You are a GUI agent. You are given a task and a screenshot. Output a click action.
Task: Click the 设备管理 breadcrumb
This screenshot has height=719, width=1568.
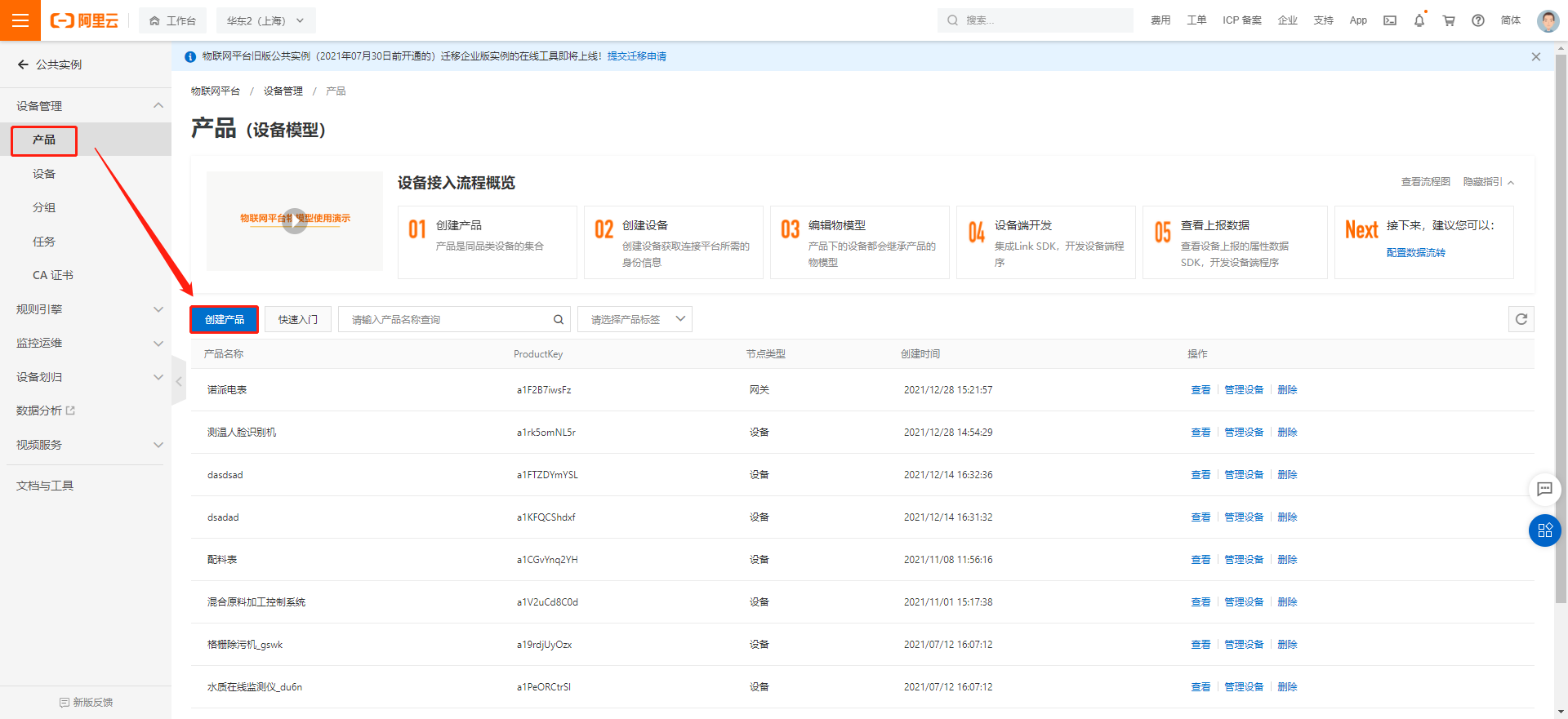(x=283, y=91)
